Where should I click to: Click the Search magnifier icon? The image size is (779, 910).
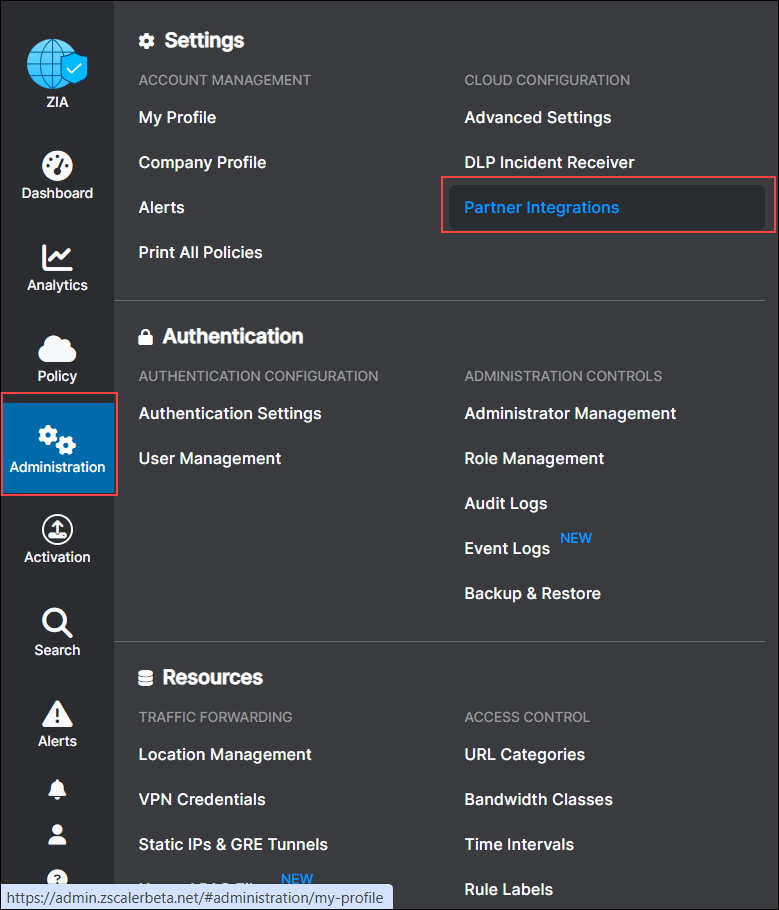[x=57, y=623]
